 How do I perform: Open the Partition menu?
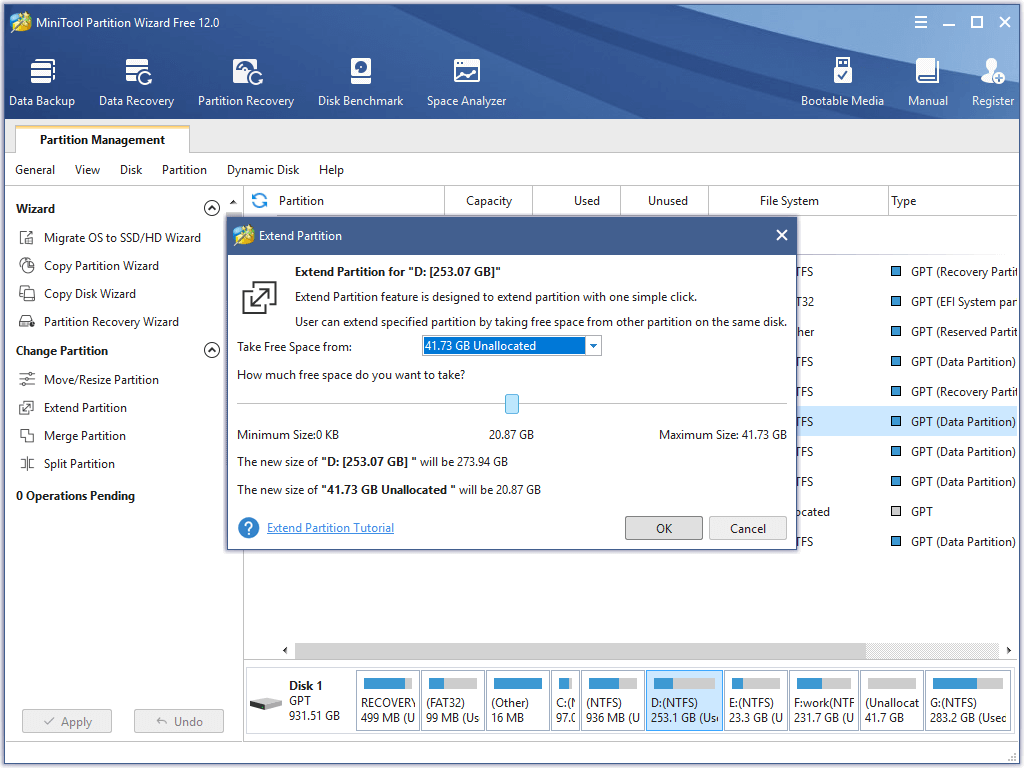coord(184,170)
